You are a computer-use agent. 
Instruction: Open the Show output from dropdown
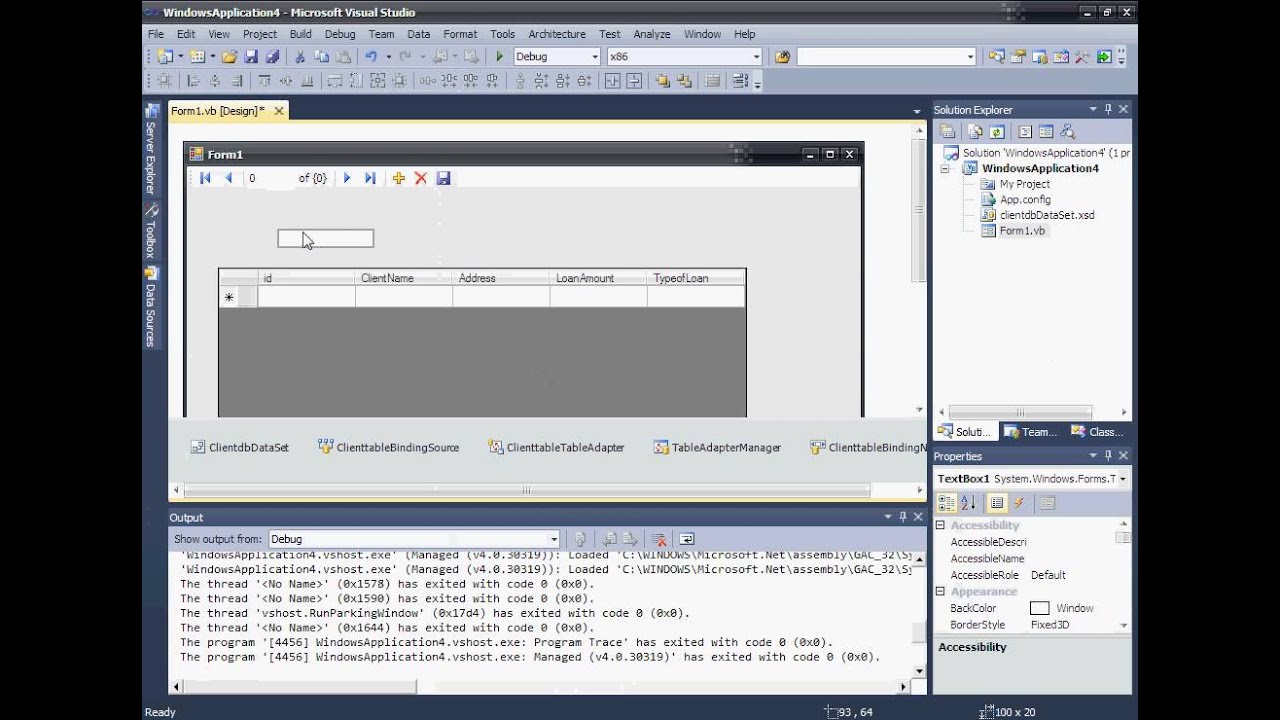(554, 539)
